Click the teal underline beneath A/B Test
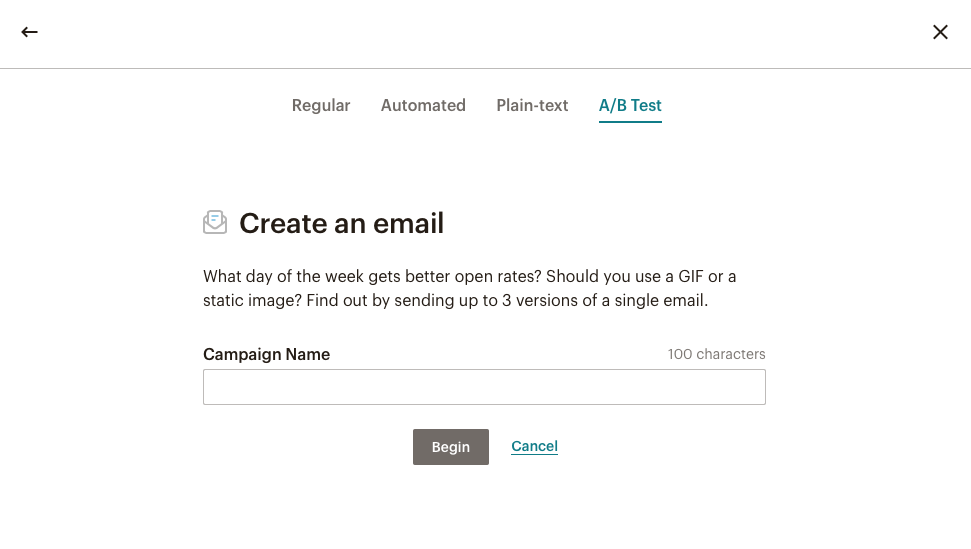 pyautogui.click(x=630, y=121)
